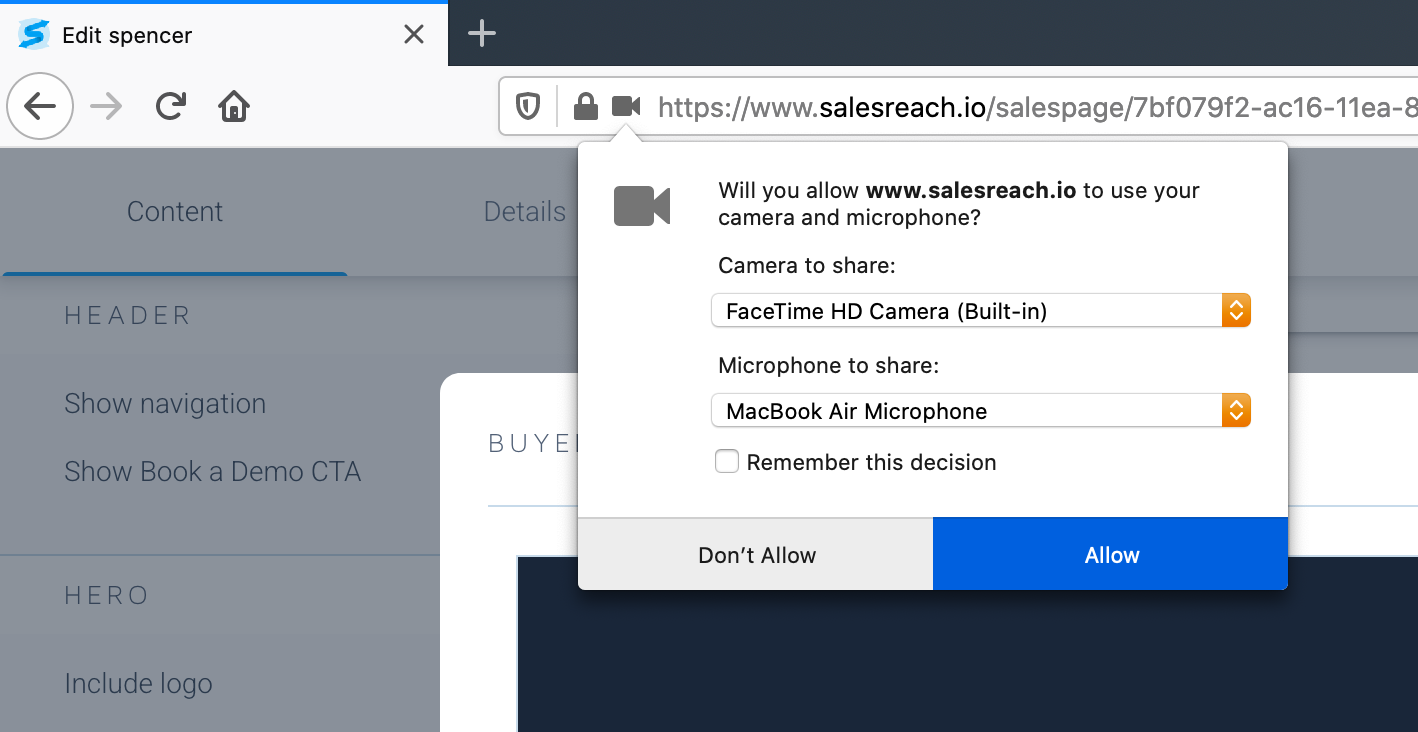The image size is (1418, 732).
Task: Open a new browser tab with the plus icon
Action: coord(481,33)
